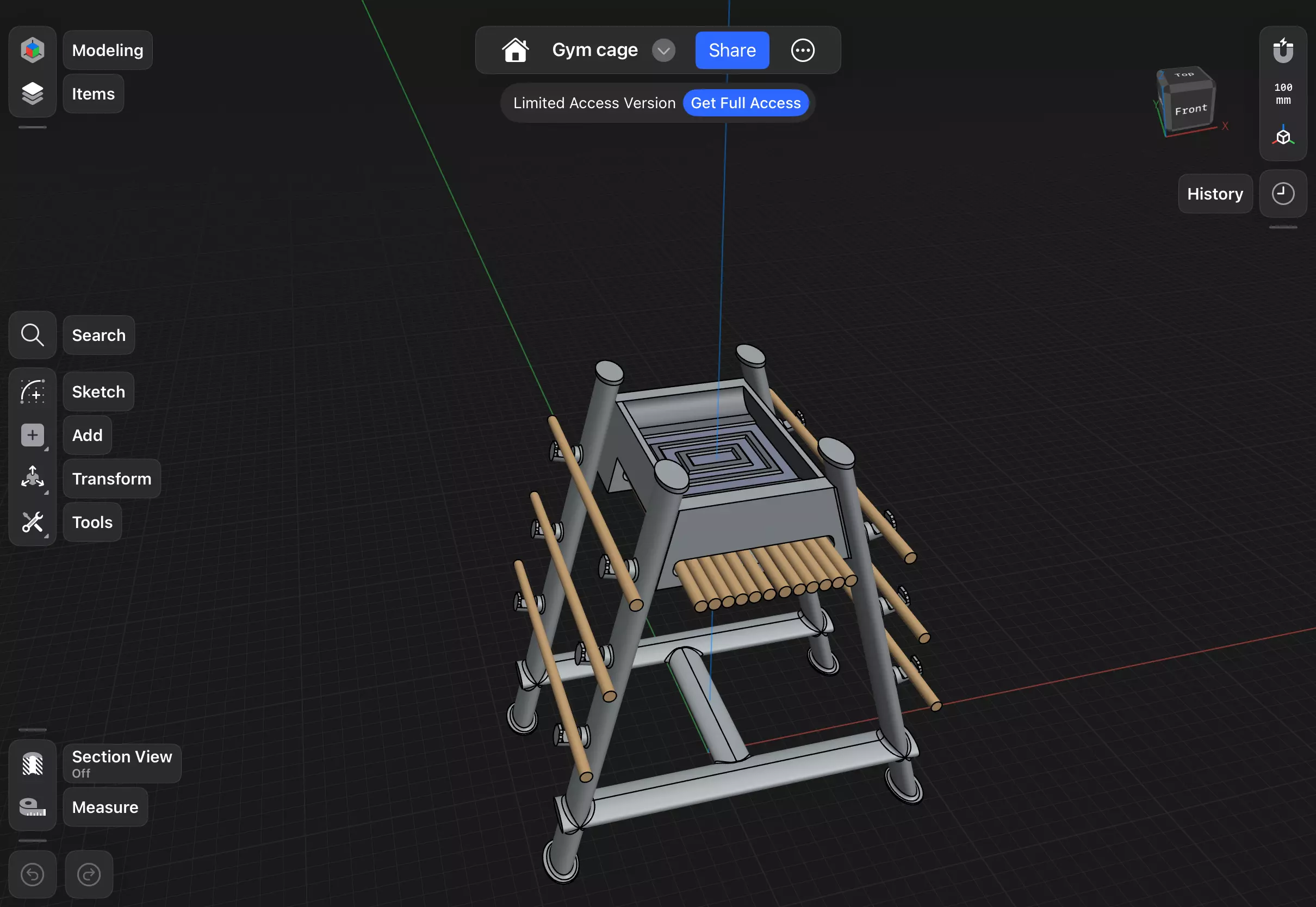
Task: Open the Items layers icon
Action: click(x=33, y=94)
